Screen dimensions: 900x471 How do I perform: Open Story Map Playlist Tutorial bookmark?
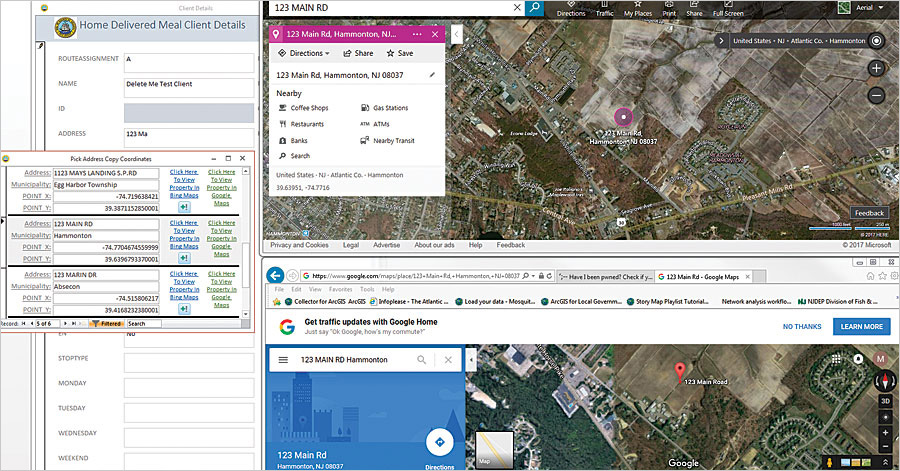tap(667, 301)
